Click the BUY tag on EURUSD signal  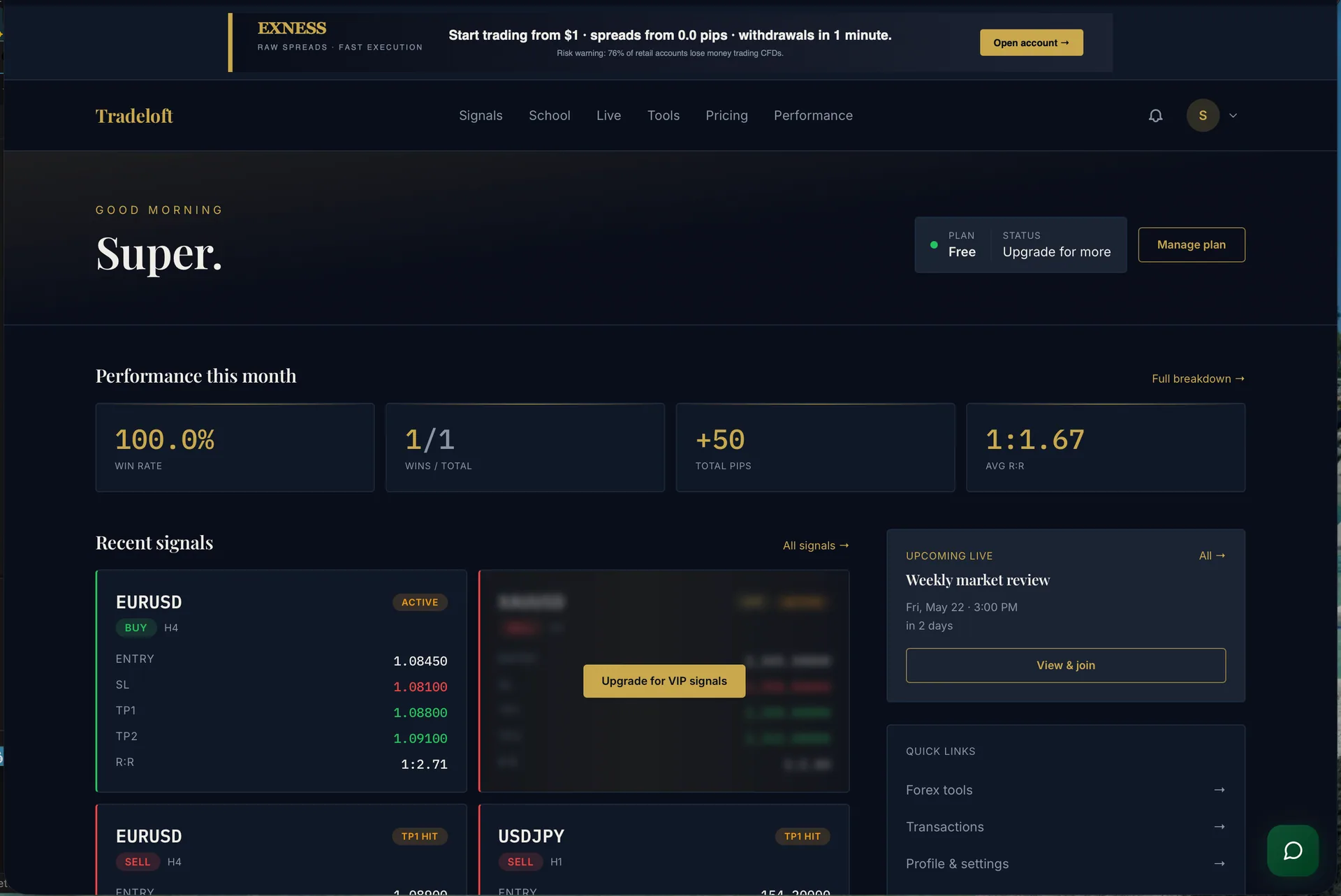pos(135,628)
